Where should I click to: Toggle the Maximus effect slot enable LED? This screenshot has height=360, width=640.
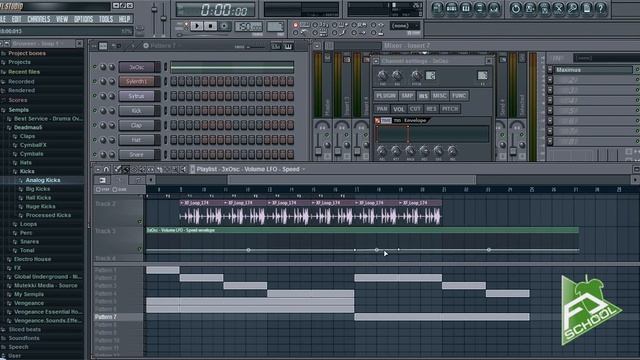coord(638,70)
